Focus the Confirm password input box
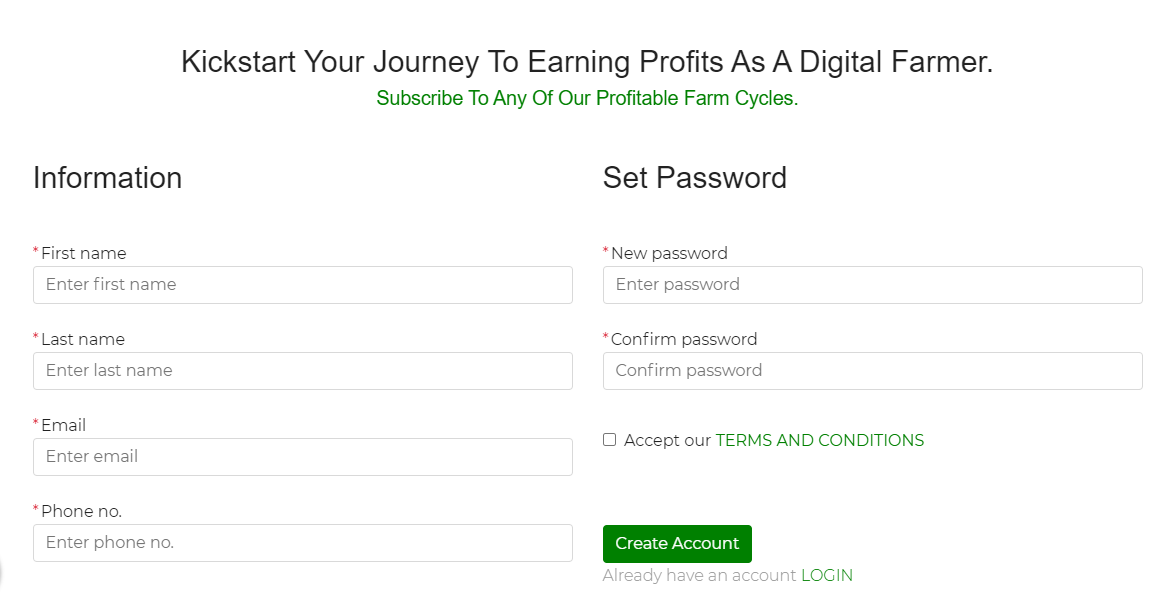This screenshot has height=596, width=1172. click(873, 371)
